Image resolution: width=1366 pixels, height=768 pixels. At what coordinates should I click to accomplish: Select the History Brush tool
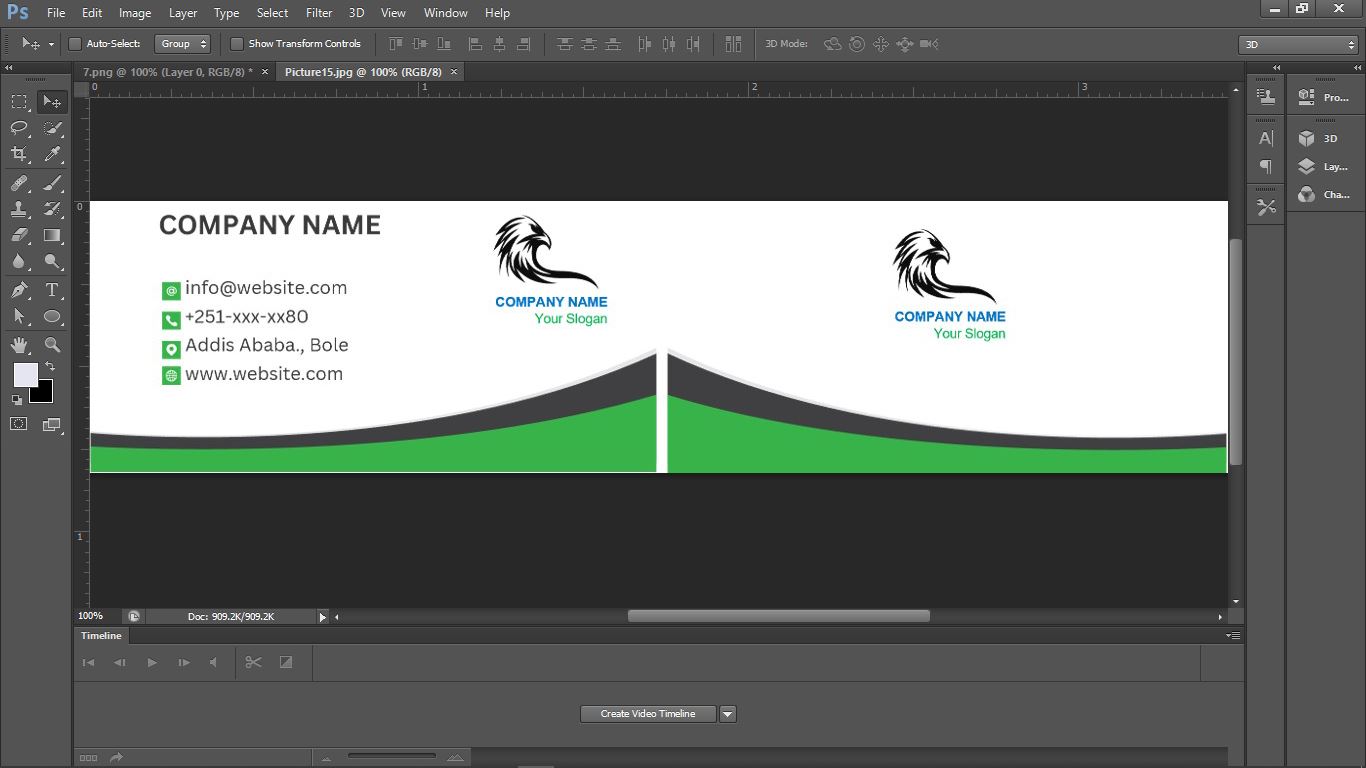pos(52,209)
